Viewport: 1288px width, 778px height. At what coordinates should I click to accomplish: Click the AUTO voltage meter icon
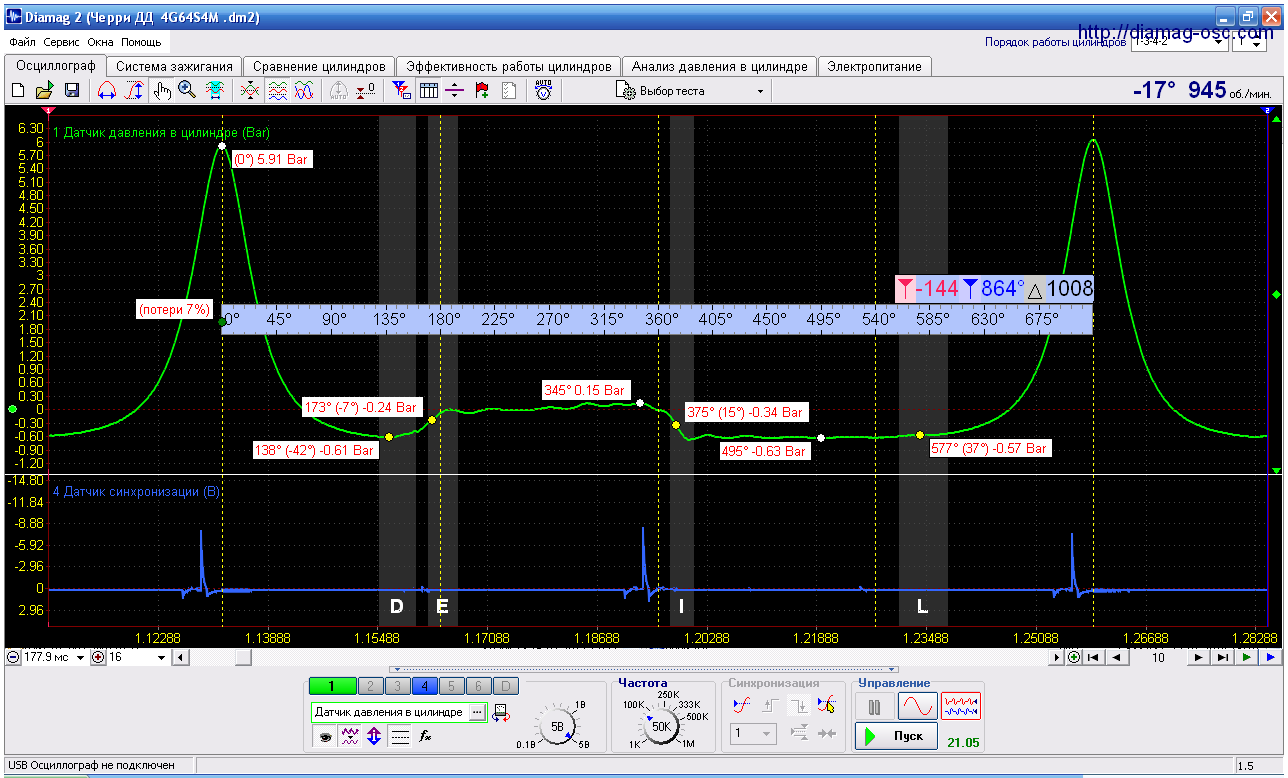[x=543, y=90]
